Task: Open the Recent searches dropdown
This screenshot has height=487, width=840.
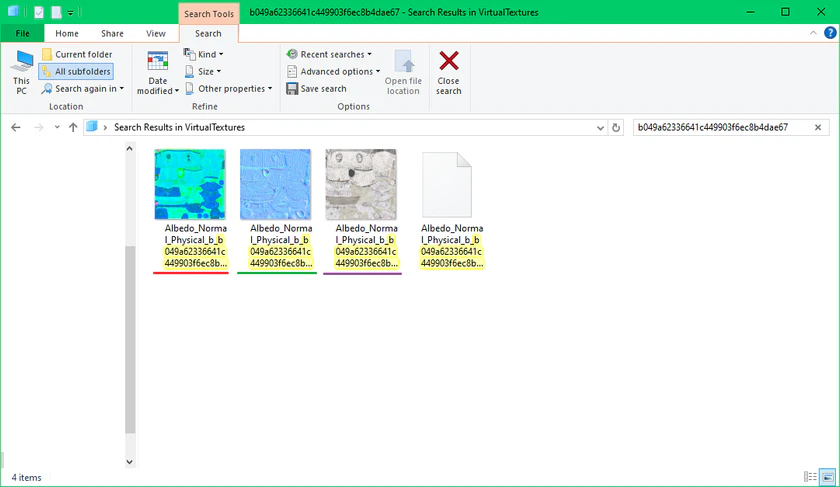Action: (x=329, y=54)
